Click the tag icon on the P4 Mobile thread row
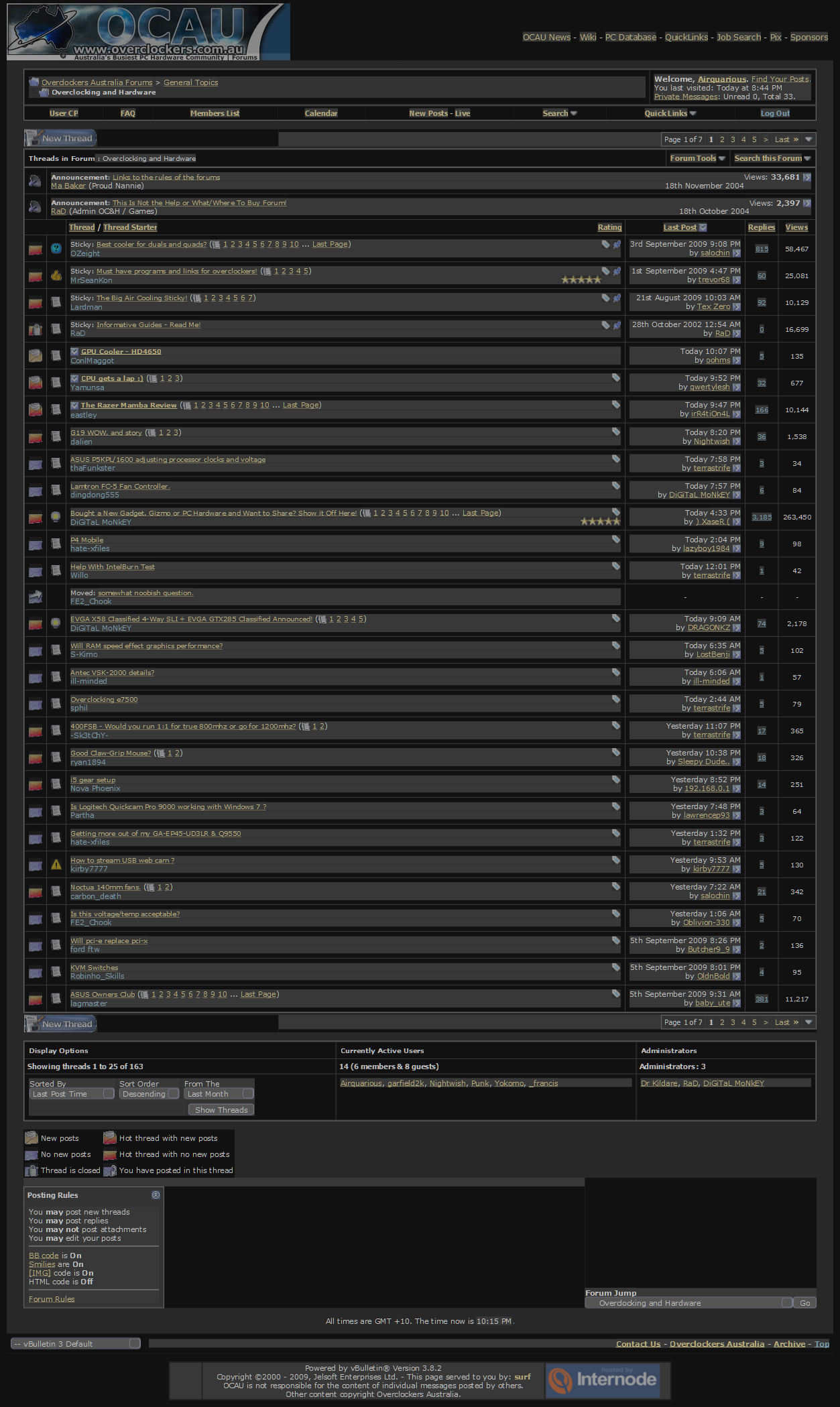The height and width of the screenshot is (1407, 840). coord(615,539)
